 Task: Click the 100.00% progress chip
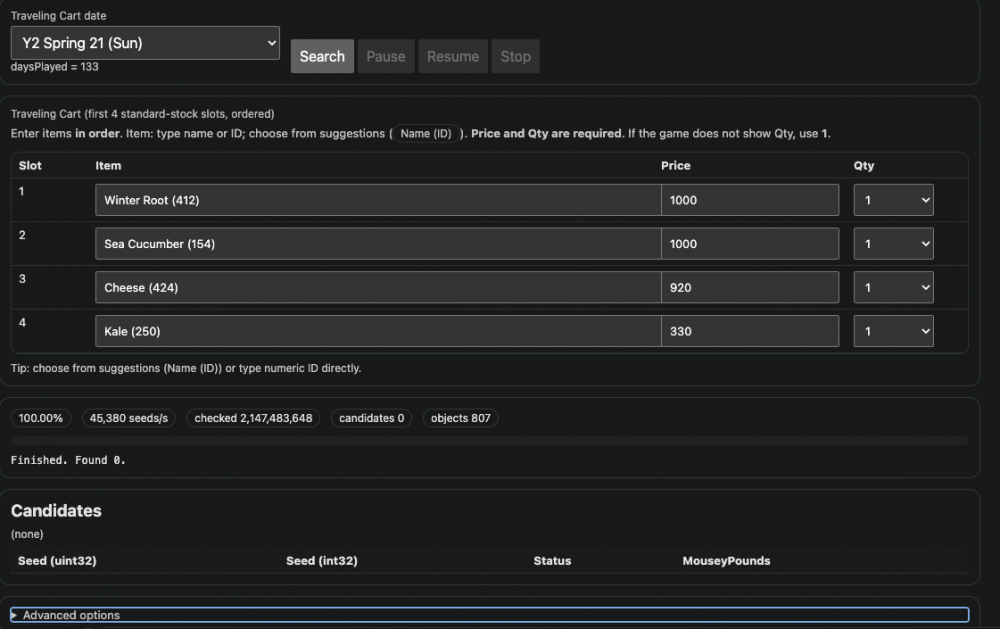41,418
